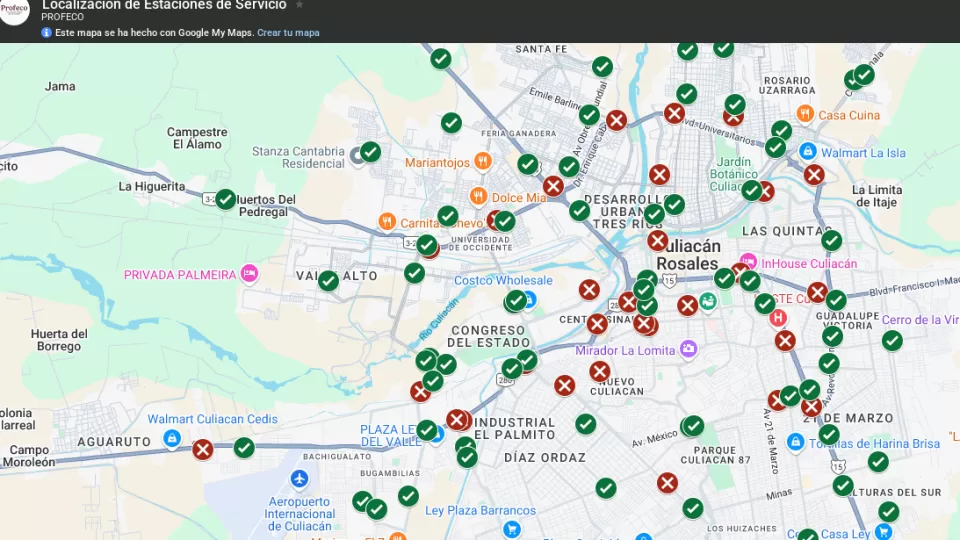
Task: Select green check marker at Valle Alto
Action: click(328, 281)
